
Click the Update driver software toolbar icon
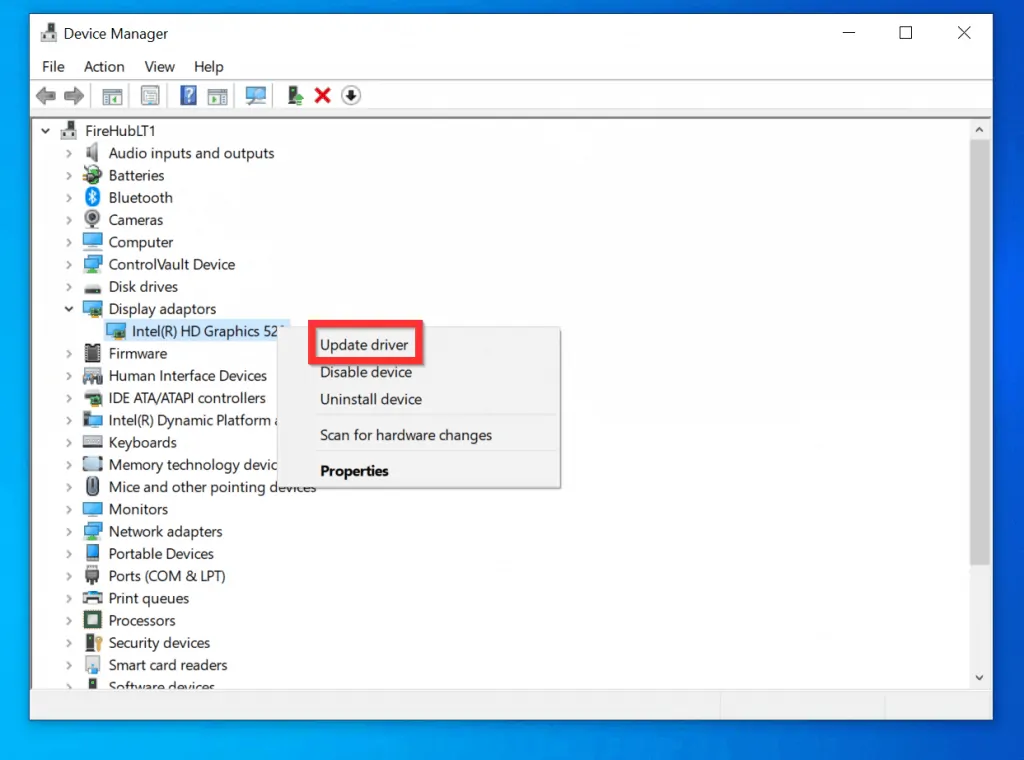click(294, 95)
